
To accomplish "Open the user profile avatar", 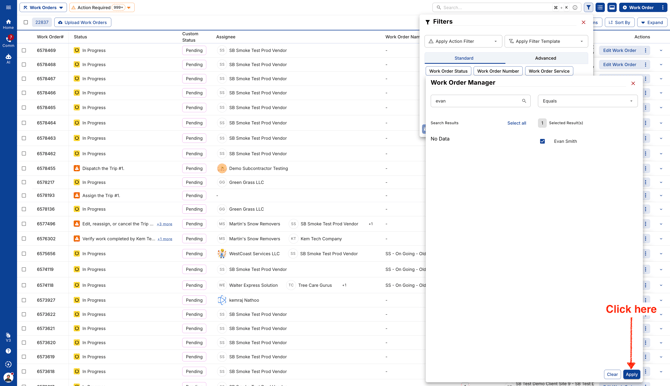I will point(8,377).
